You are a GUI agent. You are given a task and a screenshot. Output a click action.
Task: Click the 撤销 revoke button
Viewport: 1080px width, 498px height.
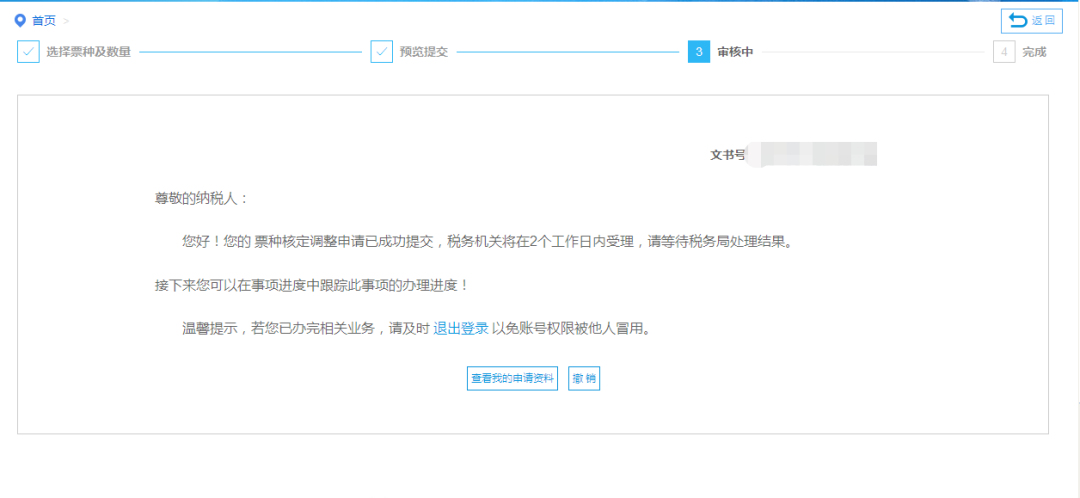click(x=584, y=378)
